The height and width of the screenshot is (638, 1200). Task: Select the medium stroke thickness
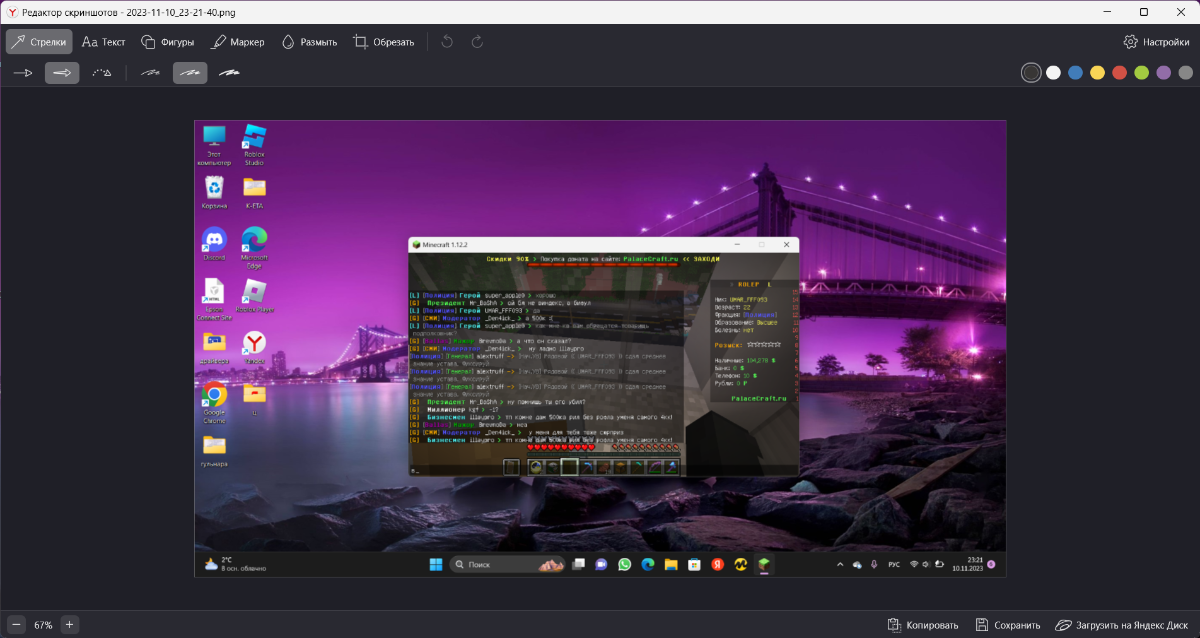coord(190,73)
